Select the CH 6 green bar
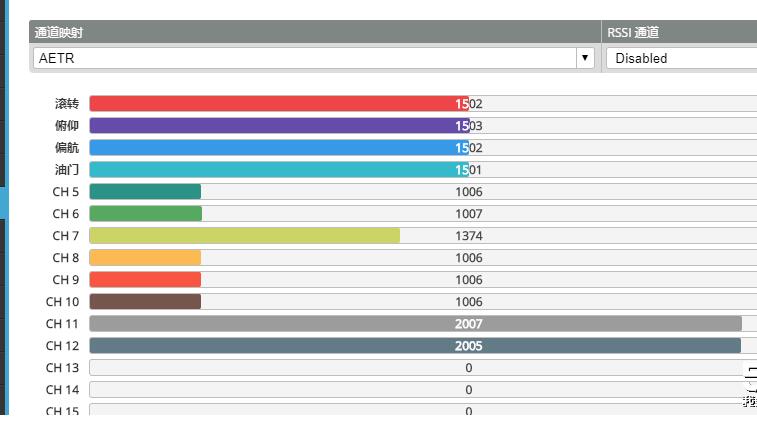This screenshot has width=757, height=425. click(x=145, y=214)
